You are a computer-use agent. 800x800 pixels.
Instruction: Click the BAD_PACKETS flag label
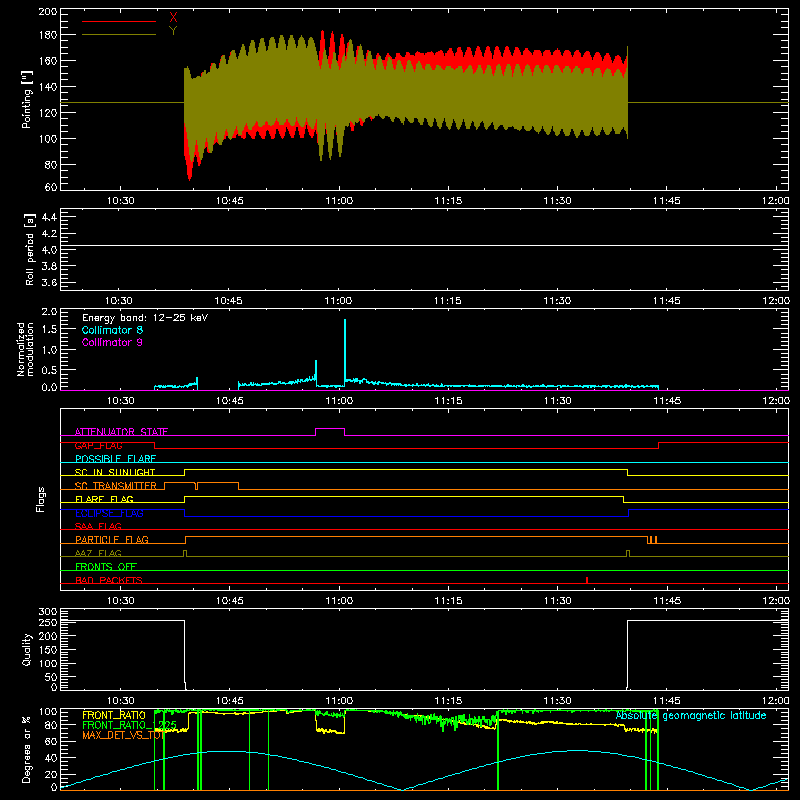point(109,580)
